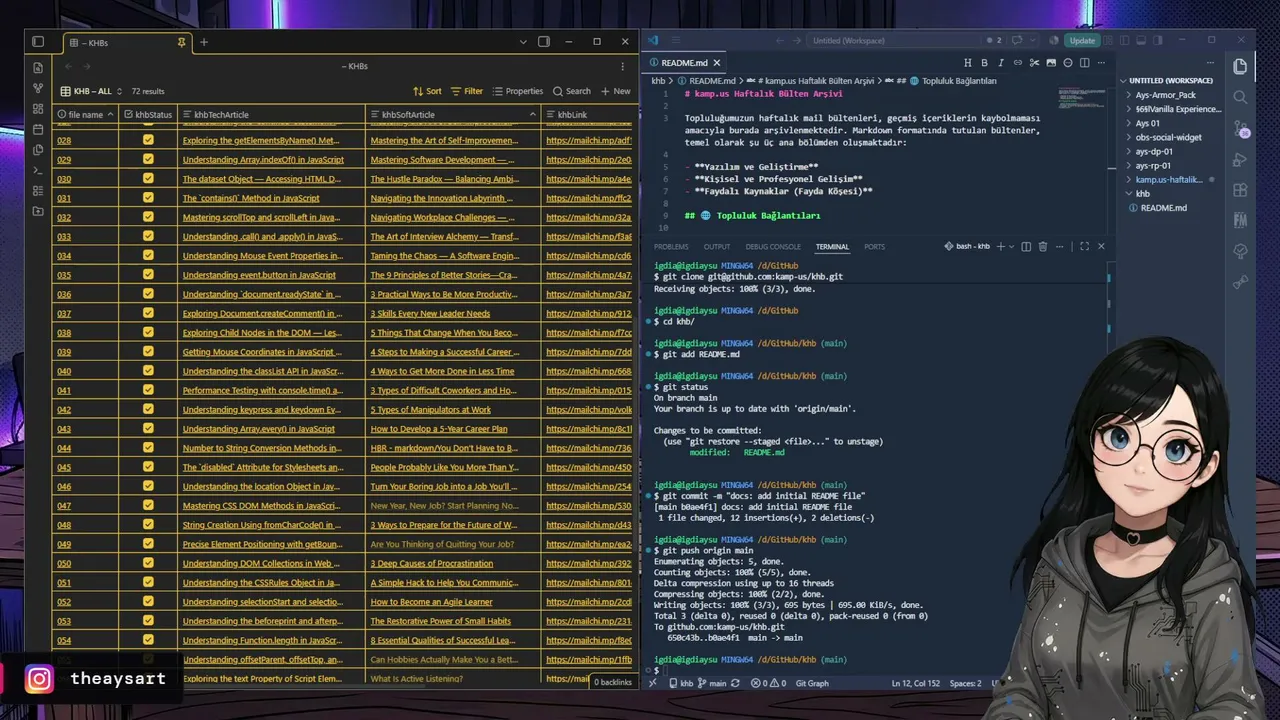Open Obsidian canvas grid ribbon icon

point(38,108)
